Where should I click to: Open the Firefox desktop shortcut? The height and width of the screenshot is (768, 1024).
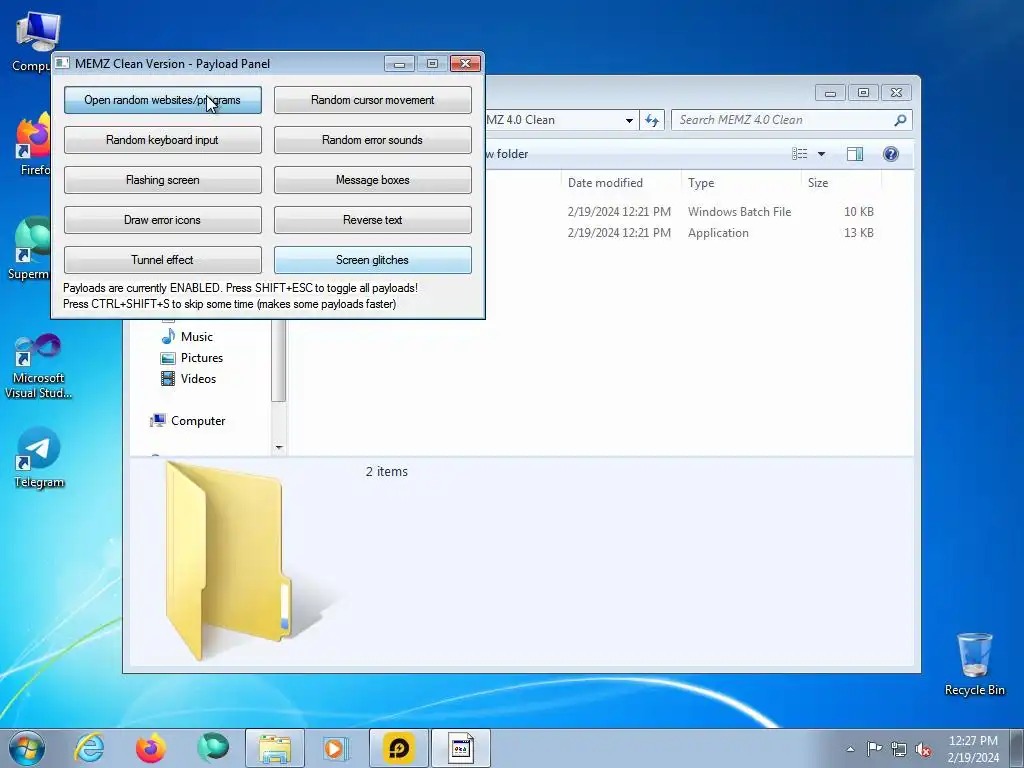click(x=33, y=144)
